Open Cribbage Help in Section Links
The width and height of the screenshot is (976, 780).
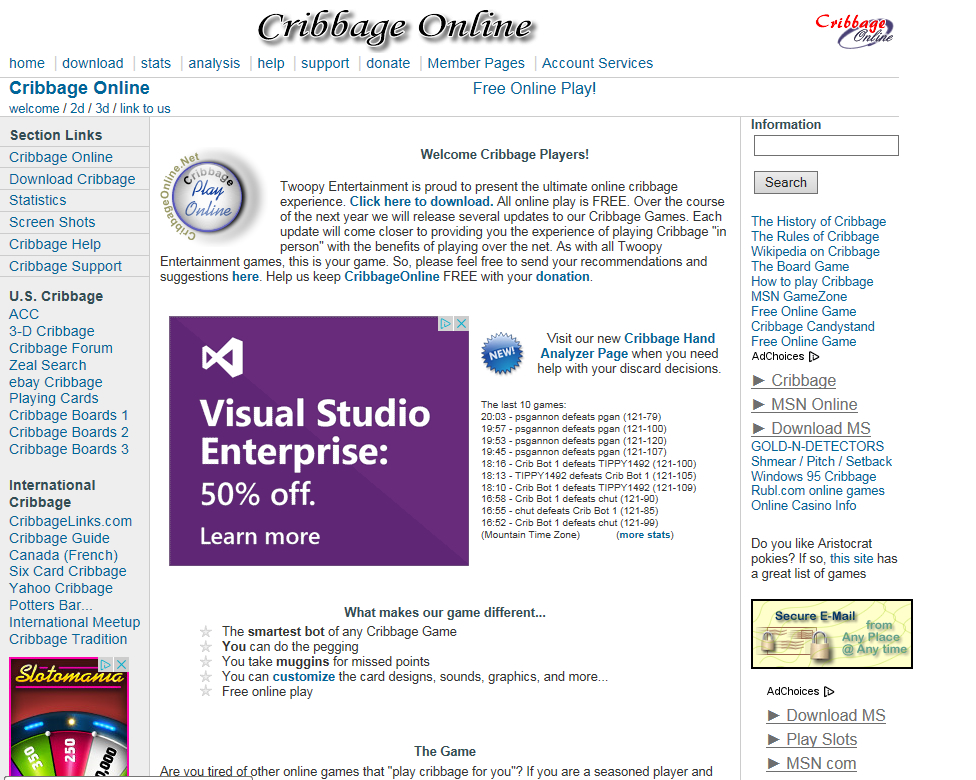tap(55, 244)
